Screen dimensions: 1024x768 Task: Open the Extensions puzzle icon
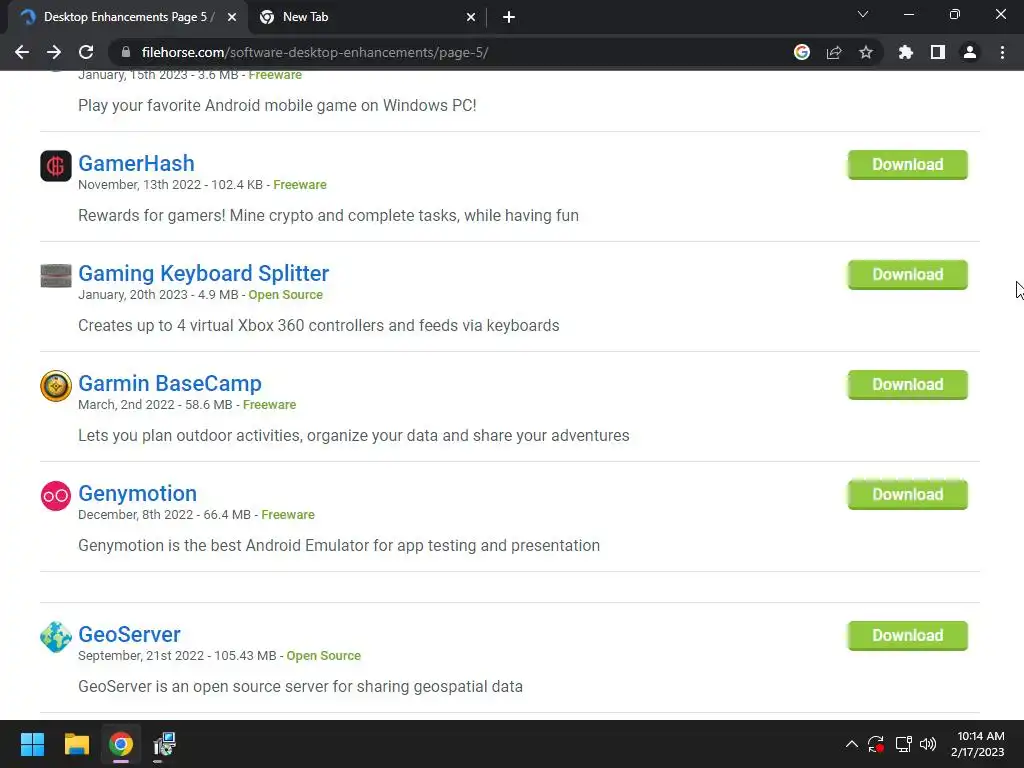[905, 52]
